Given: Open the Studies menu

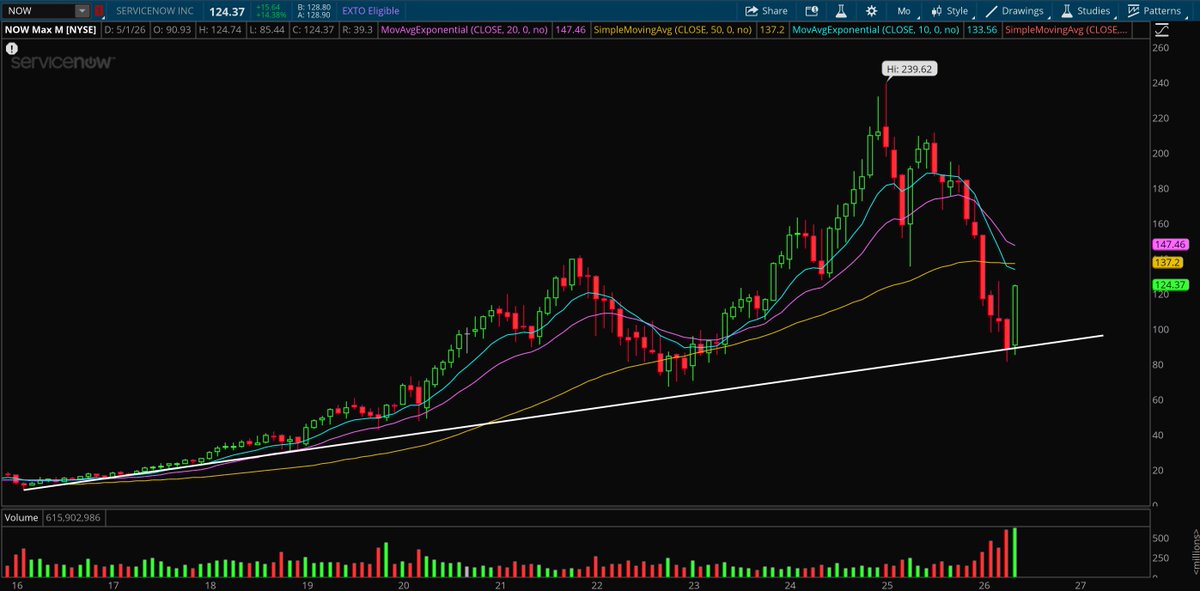Looking at the screenshot, I should [1086, 11].
